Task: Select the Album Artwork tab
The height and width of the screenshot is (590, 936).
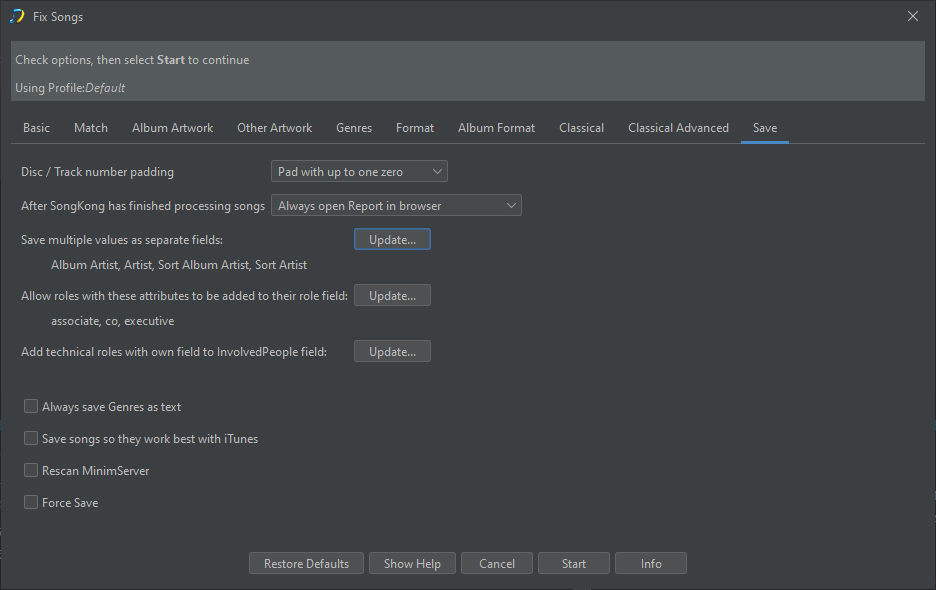Action: [172, 128]
